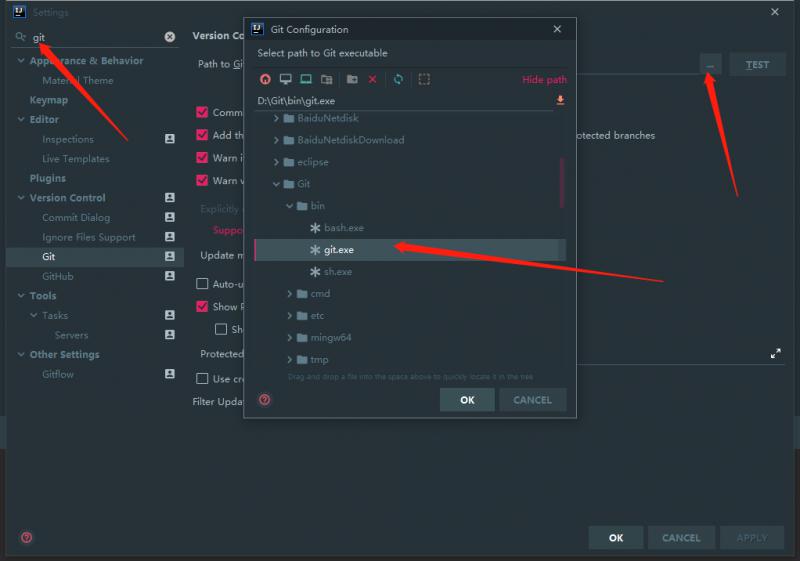Click the profile icon beside Gitflow
The height and width of the screenshot is (561, 800).
point(170,374)
